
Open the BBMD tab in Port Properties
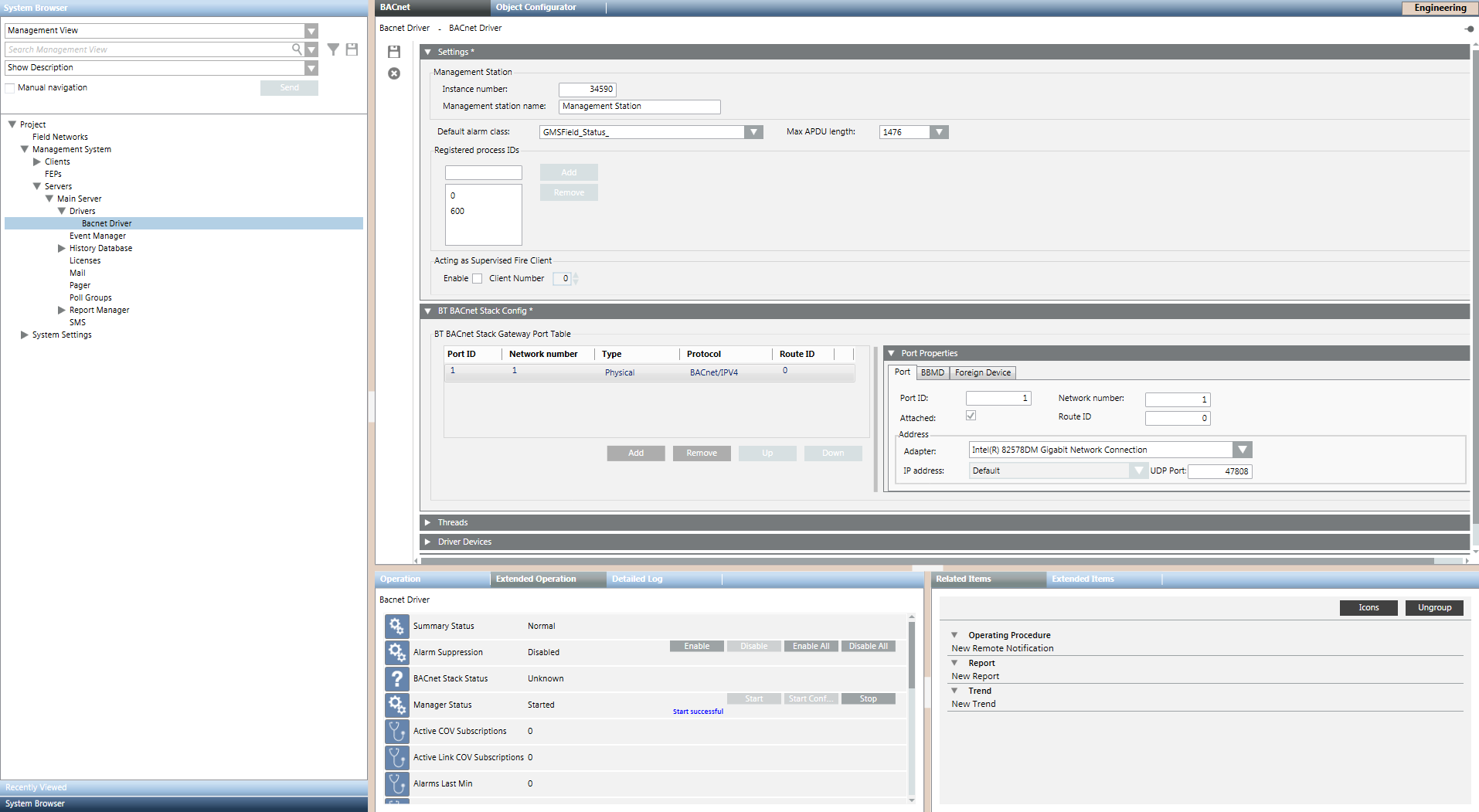[x=932, y=372]
